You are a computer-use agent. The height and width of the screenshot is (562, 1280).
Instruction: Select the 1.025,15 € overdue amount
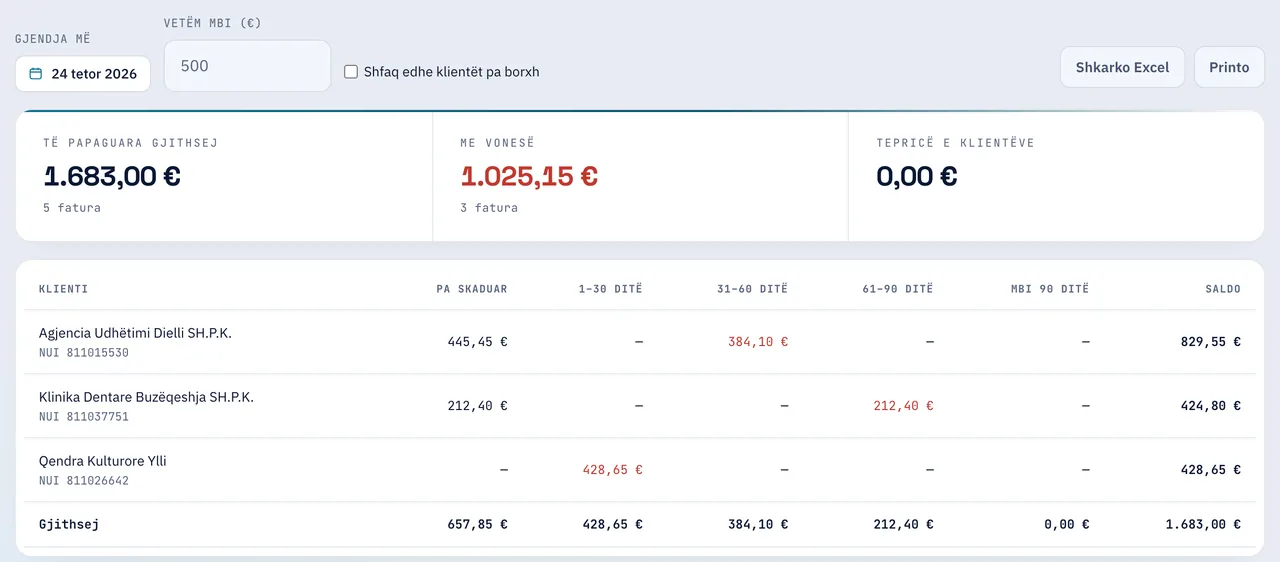click(x=529, y=176)
